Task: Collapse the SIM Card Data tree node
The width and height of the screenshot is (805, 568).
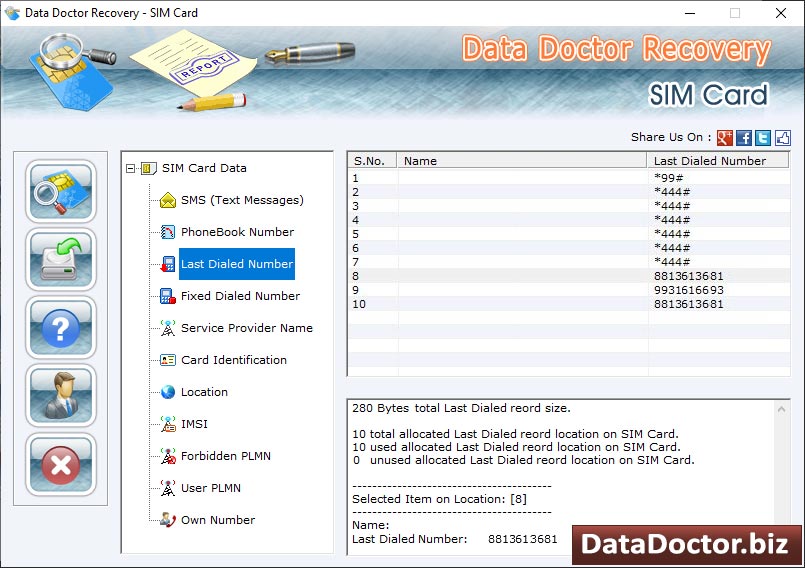Action: tap(131, 169)
